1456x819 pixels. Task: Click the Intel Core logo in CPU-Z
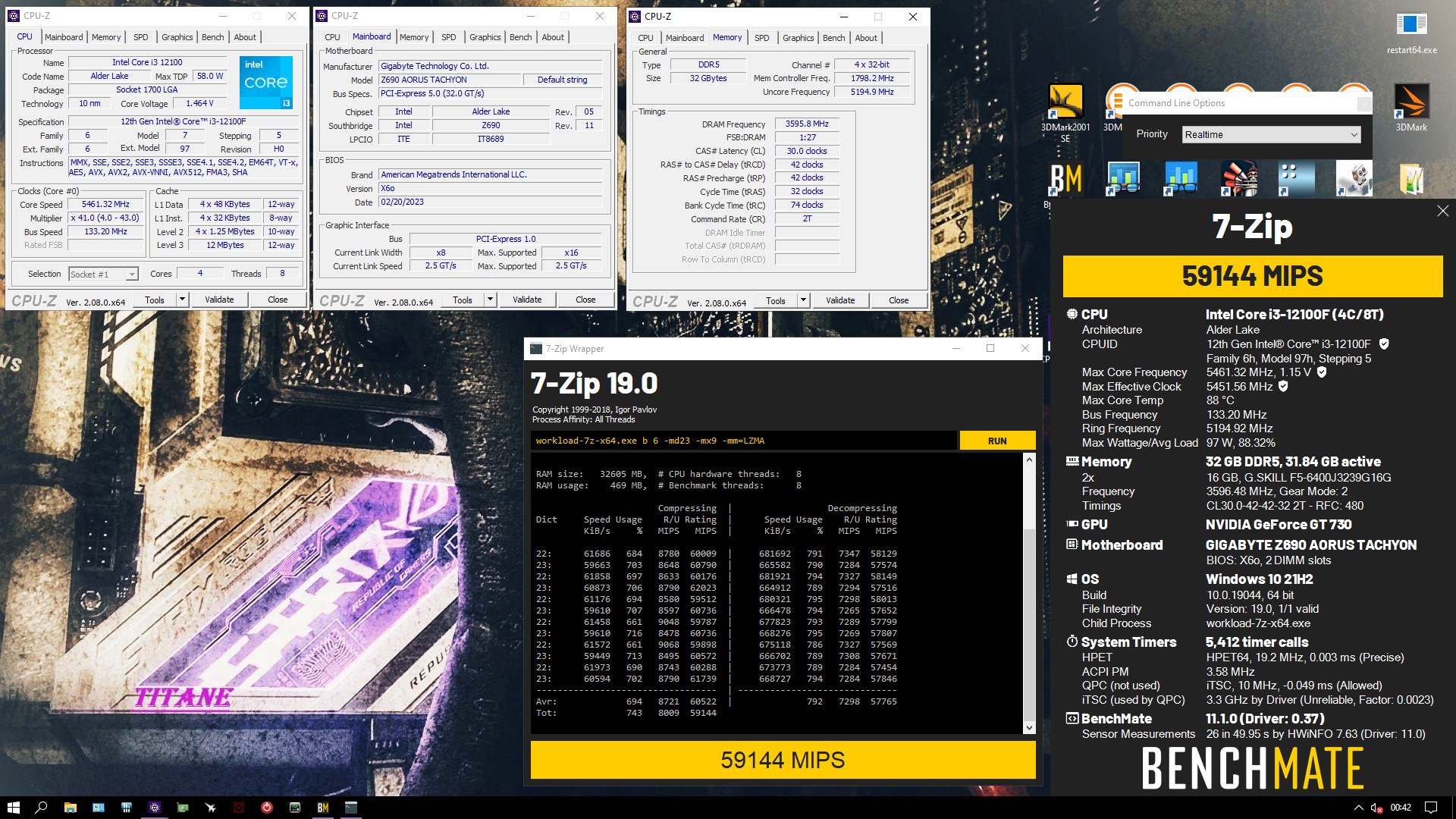point(266,82)
